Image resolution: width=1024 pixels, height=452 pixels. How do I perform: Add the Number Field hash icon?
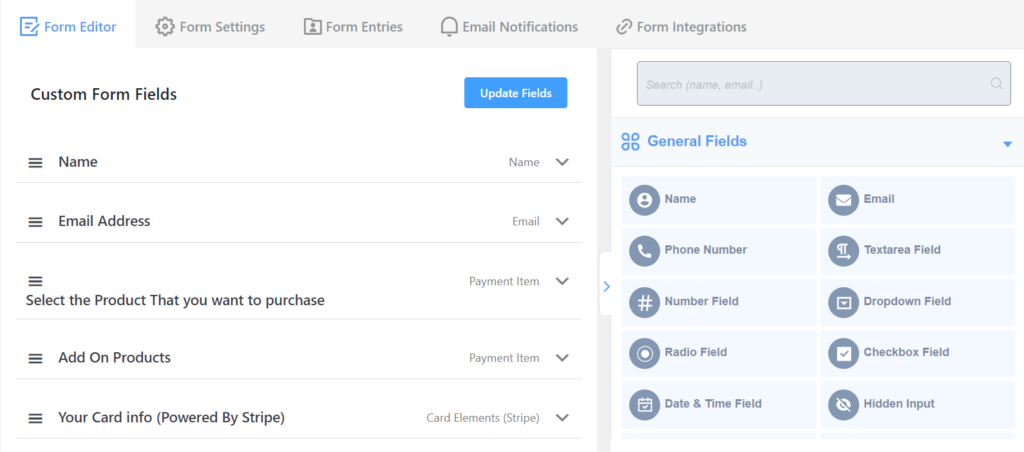pyautogui.click(x=645, y=302)
